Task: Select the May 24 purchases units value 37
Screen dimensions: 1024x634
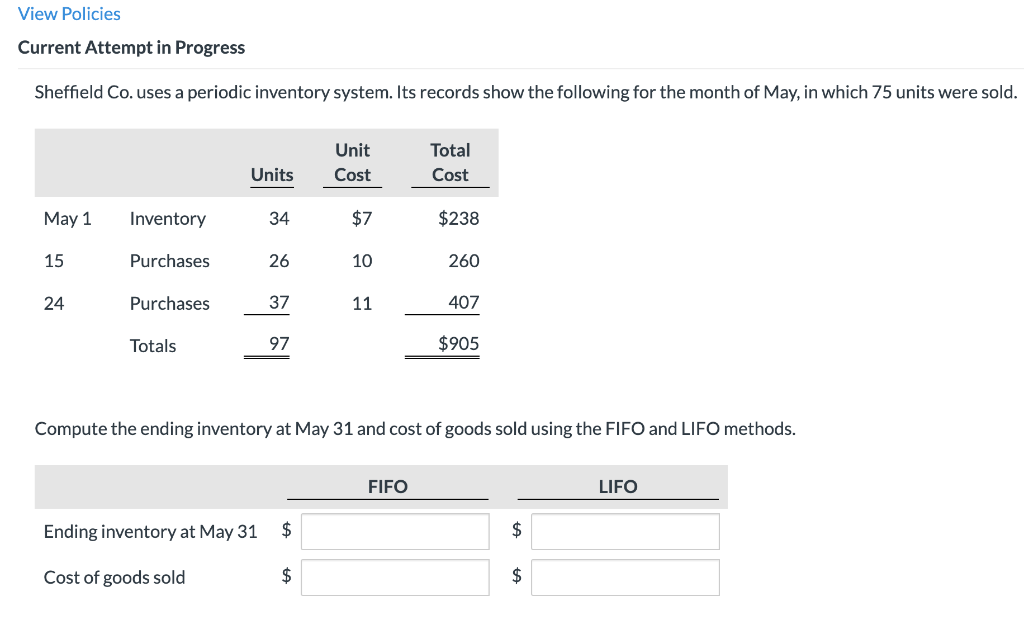Action: (x=279, y=302)
